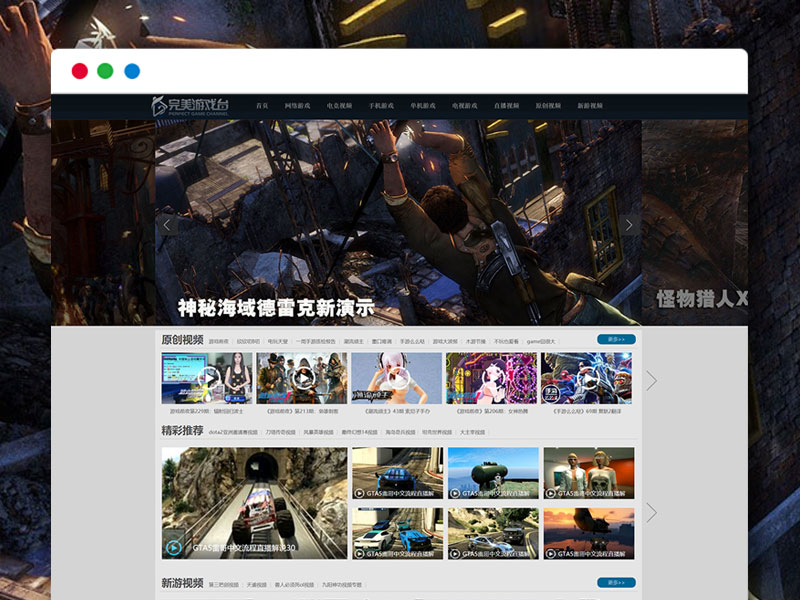Screen dimensions: 800x600
Task: Click the left arrow on the banner carousel
Action: click(167, 225)
